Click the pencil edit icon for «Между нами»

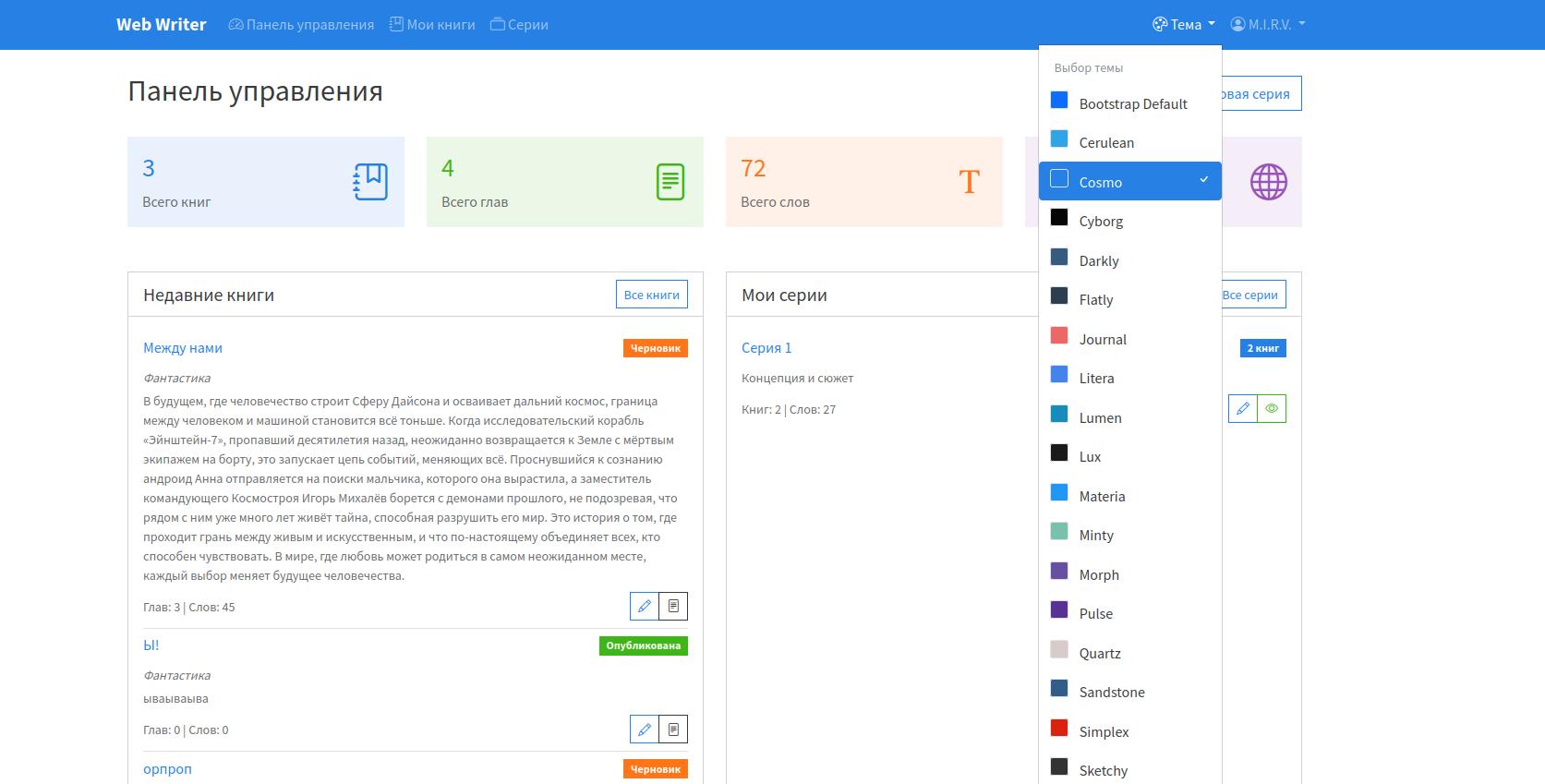tap(644, 607)
